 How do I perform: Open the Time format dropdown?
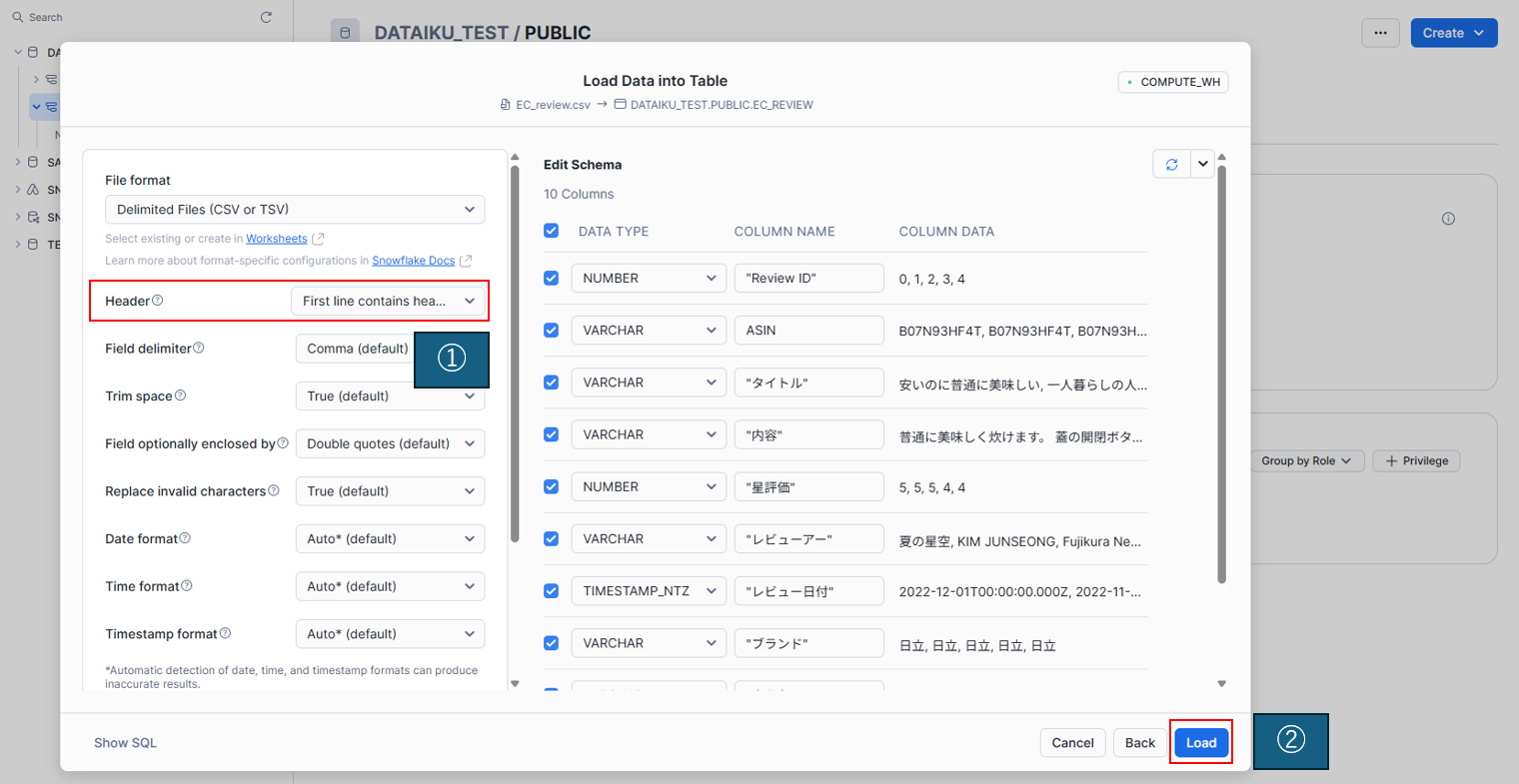coord(390,586)
